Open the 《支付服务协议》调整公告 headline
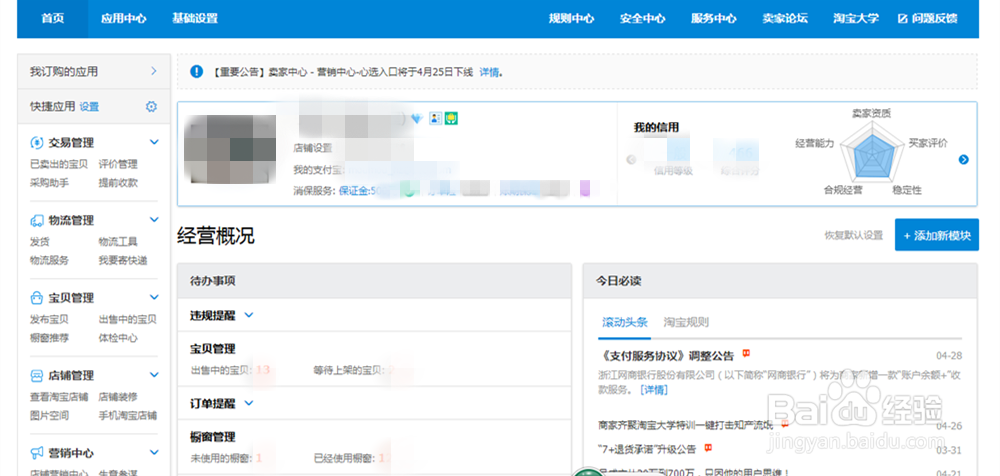The image size is (1000, 476). [668, 356]
